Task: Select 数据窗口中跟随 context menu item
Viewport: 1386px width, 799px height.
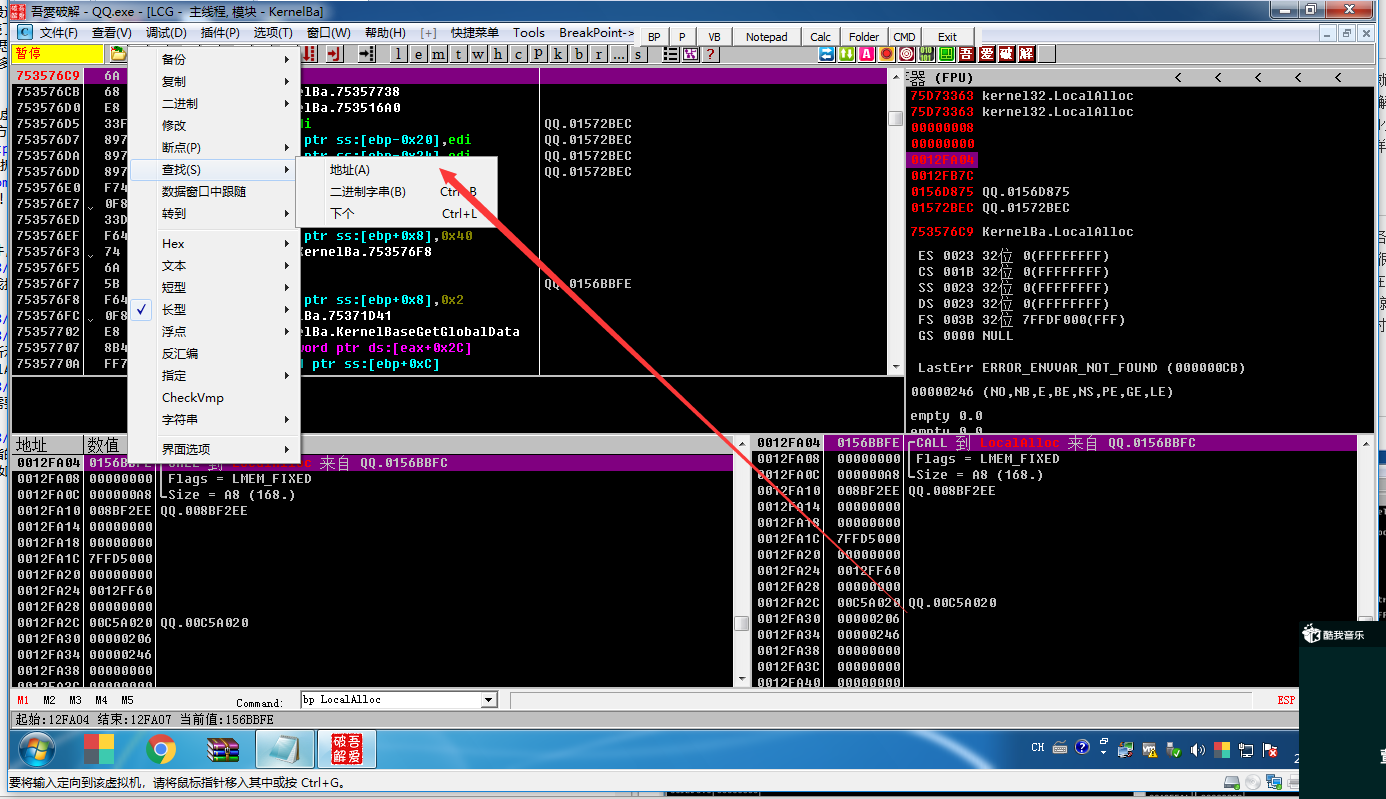Action: (214, 191)
